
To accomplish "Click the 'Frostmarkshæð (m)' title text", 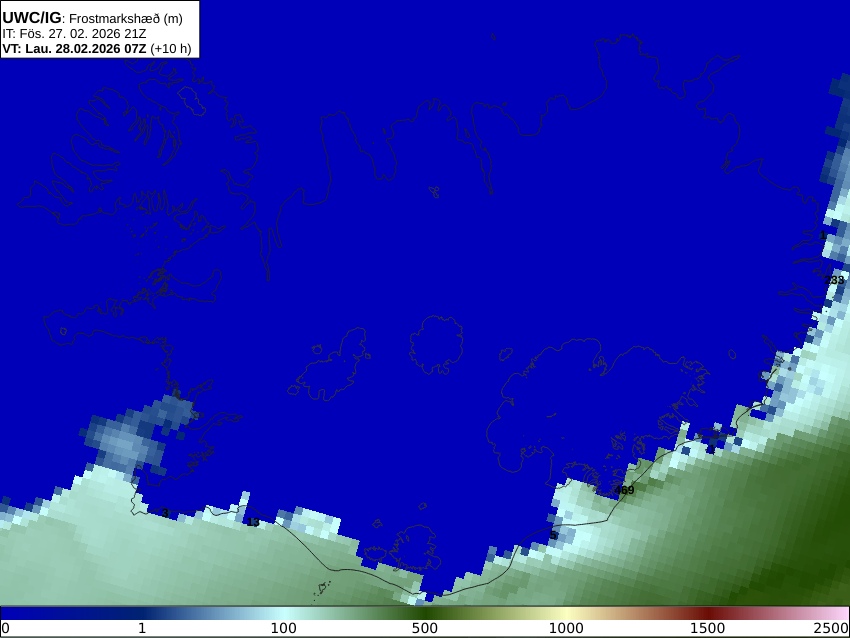I will click(126, 18).
